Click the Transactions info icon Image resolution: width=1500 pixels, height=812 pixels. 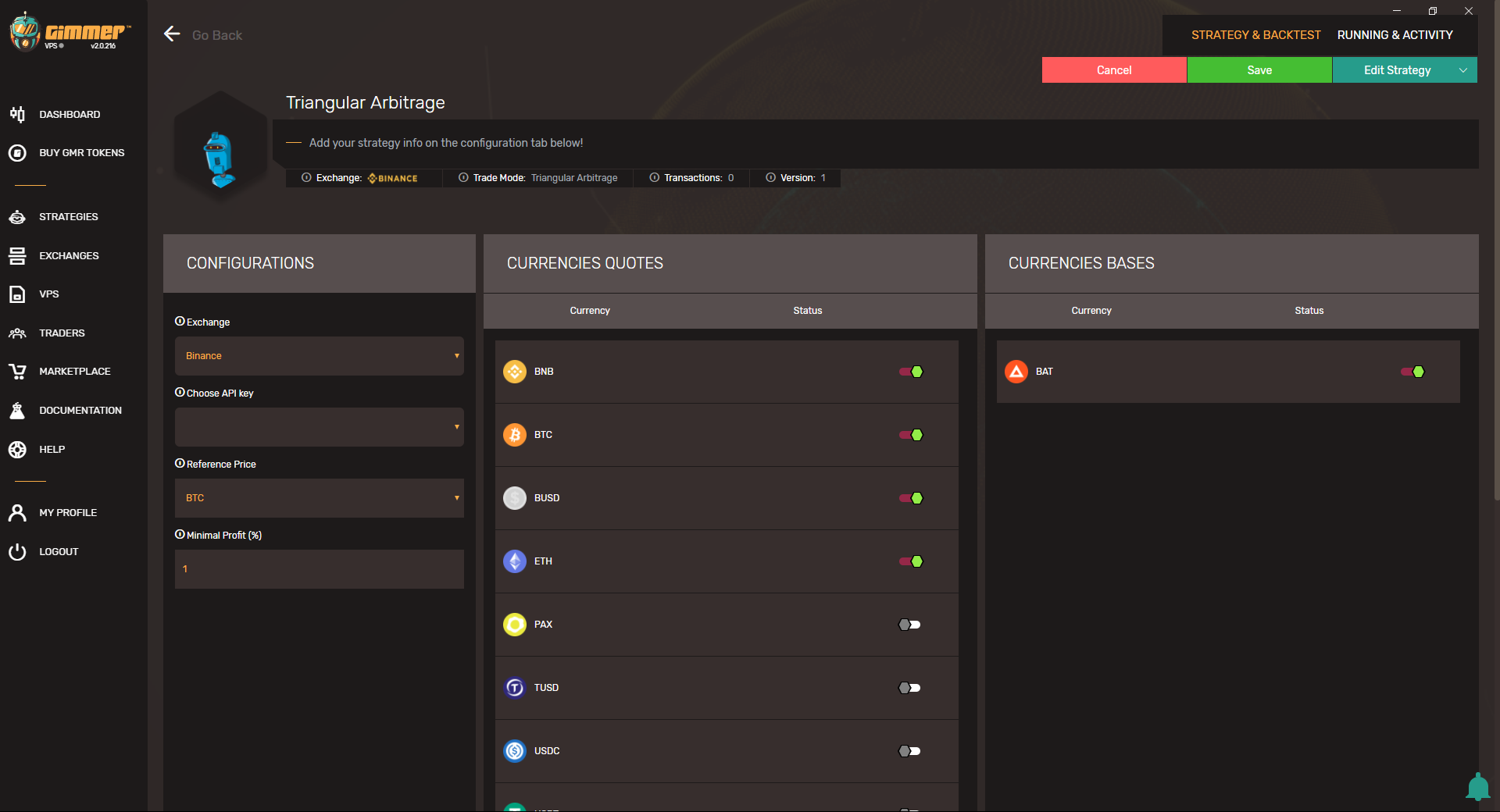tap(655, 177)
